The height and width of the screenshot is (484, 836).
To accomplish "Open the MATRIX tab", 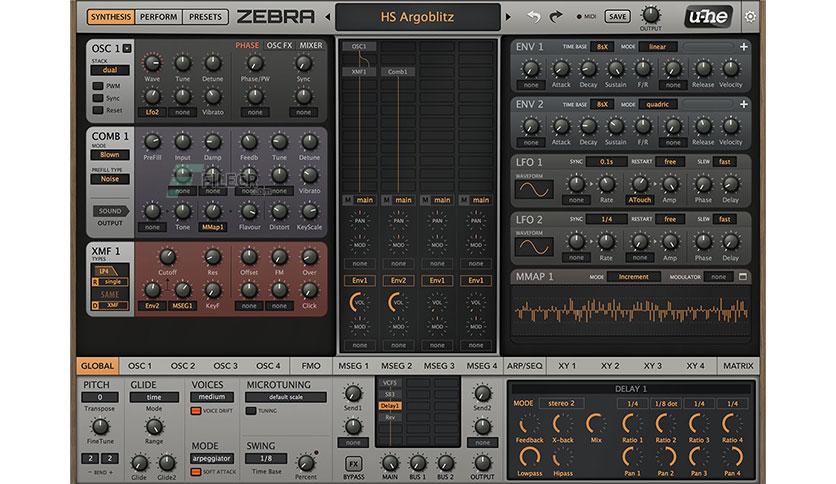I will [738, 366].
